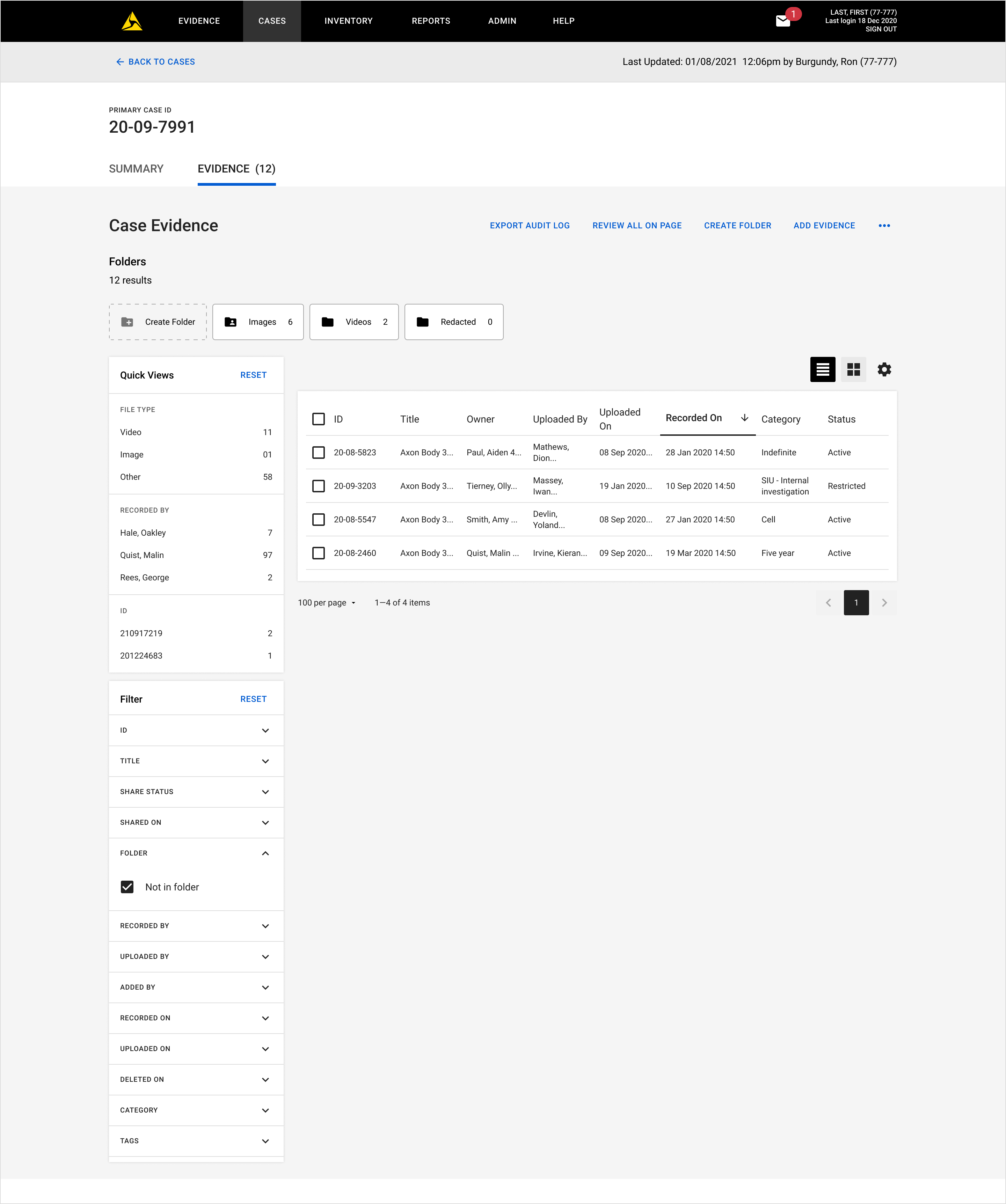
Task: Expand the Tags filter
Action: (x=196, y=1141)
